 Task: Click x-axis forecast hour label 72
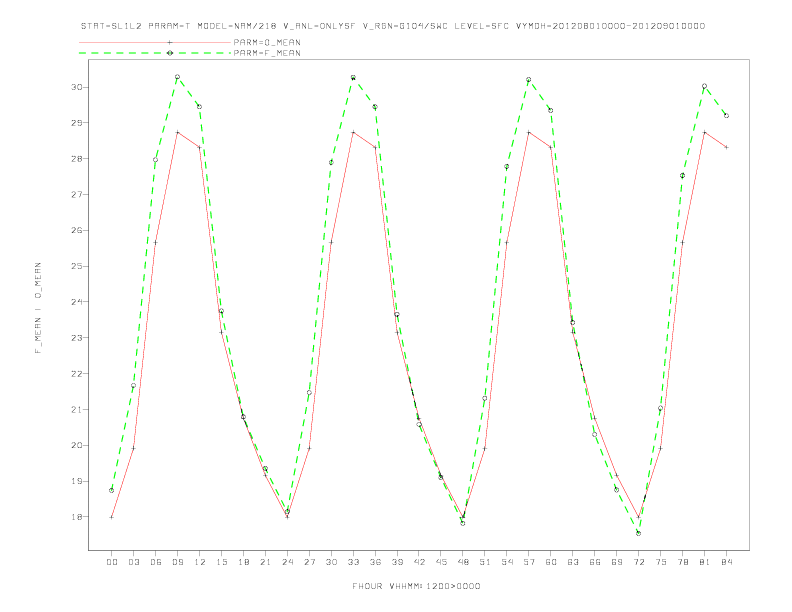coord(638,562)
